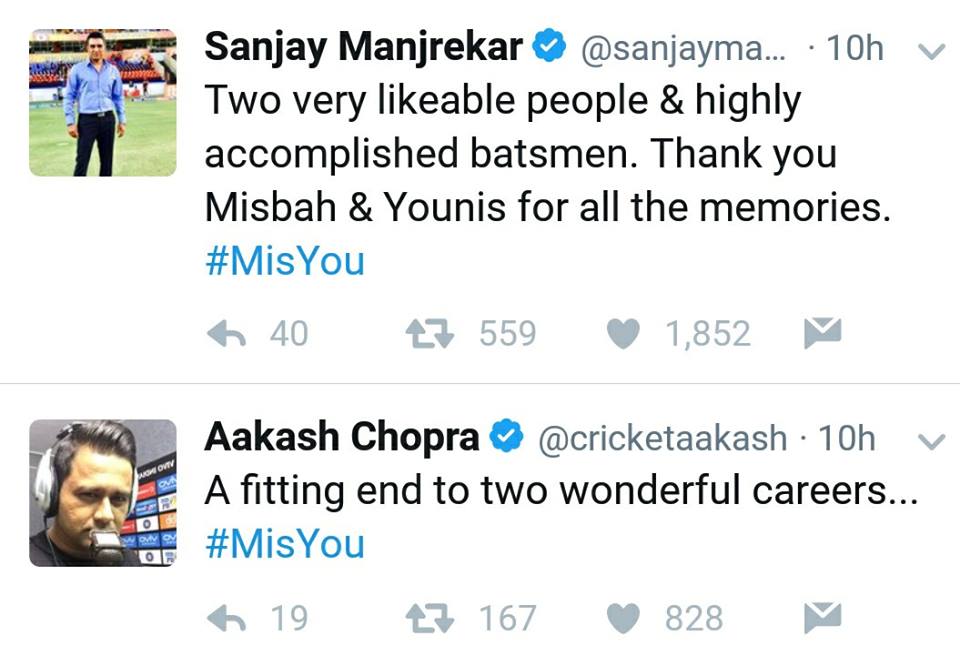Open the #MisYou hashtag in Aakash's tweet
Viewport: 960px width, 666px height.
pyautogui.click(x=284, y=545)
